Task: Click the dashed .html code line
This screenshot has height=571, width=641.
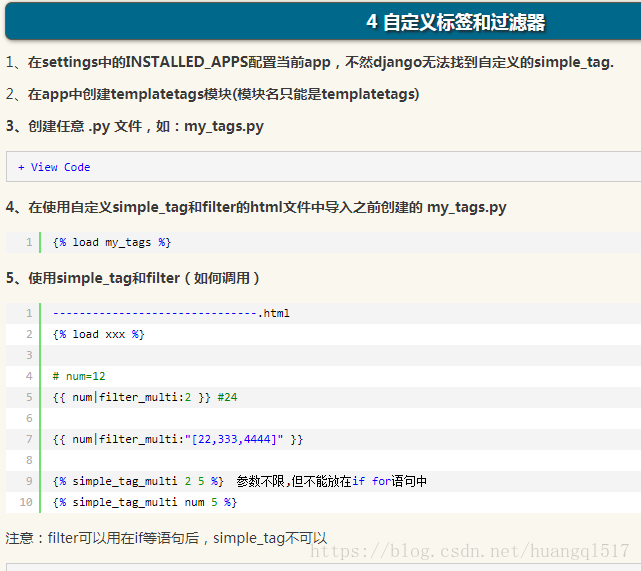Action: [x=171, y=313]
